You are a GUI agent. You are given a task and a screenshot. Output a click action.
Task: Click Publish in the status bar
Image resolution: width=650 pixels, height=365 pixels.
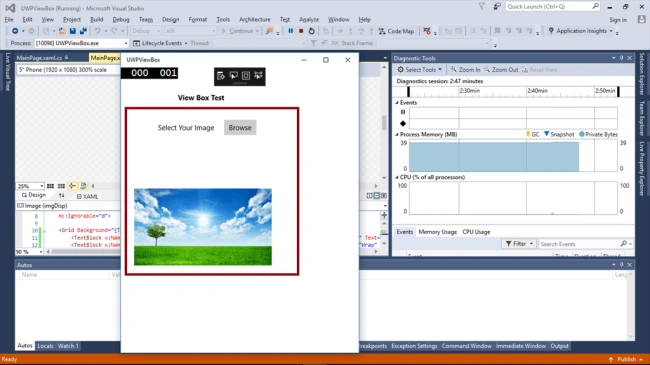pos(626,359)
